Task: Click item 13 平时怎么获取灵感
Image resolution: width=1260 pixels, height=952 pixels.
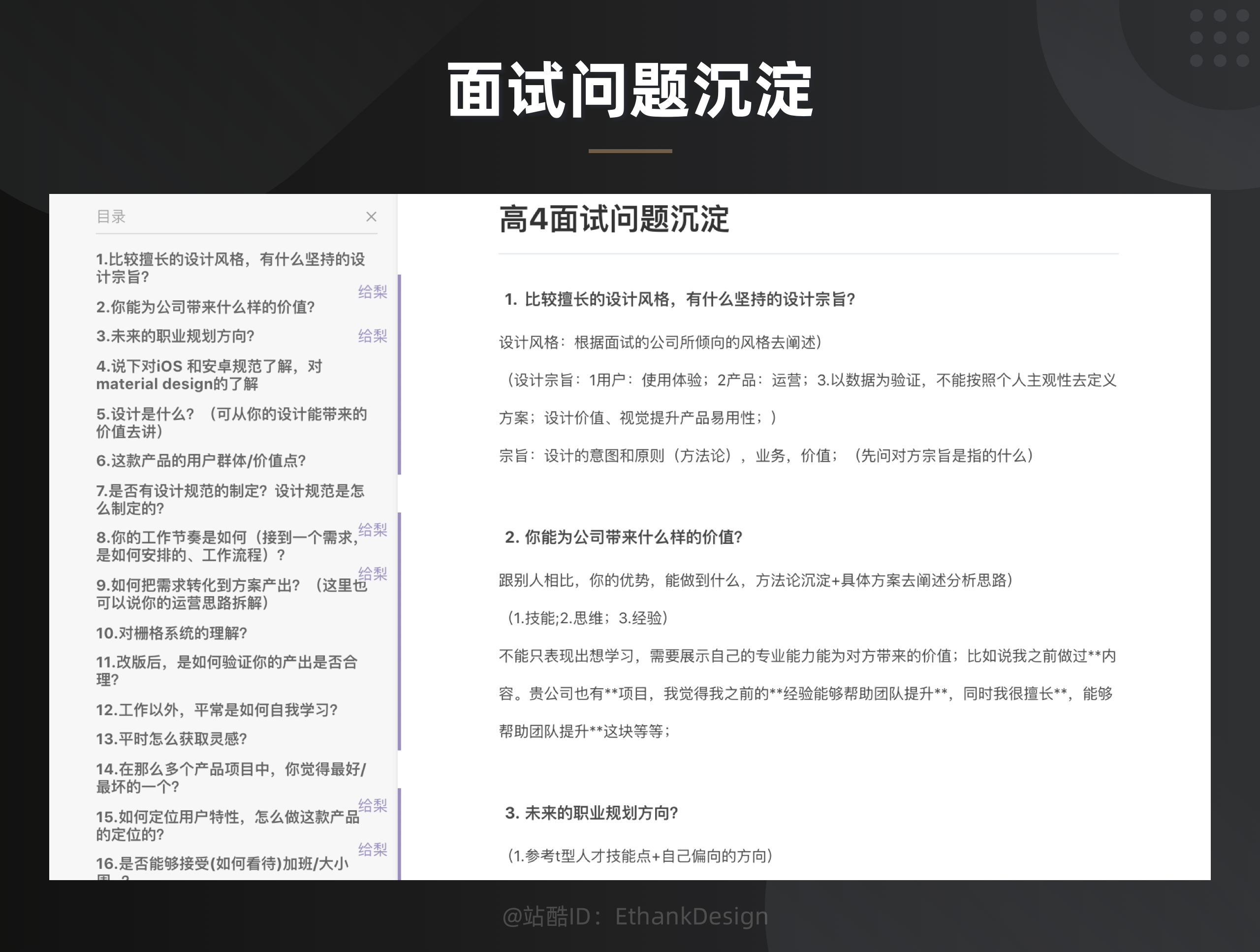Action: click(x=171, y=739)
